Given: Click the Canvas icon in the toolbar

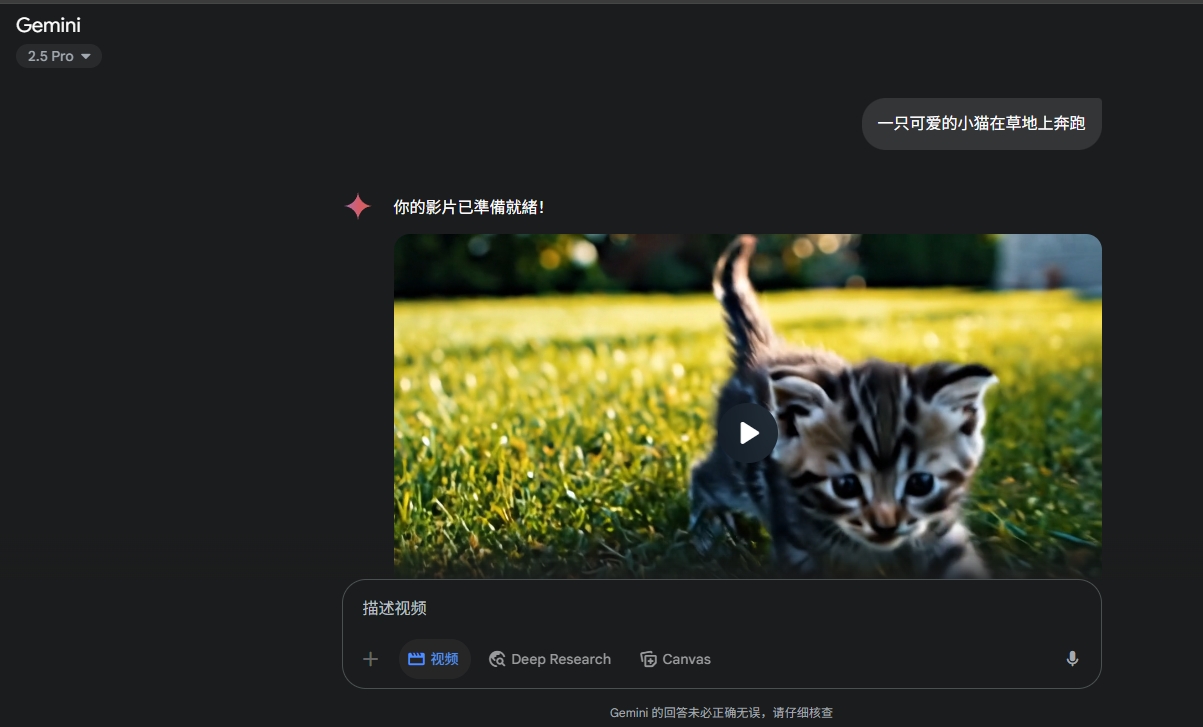Looking at the screenshot, I should click(648, 659).
